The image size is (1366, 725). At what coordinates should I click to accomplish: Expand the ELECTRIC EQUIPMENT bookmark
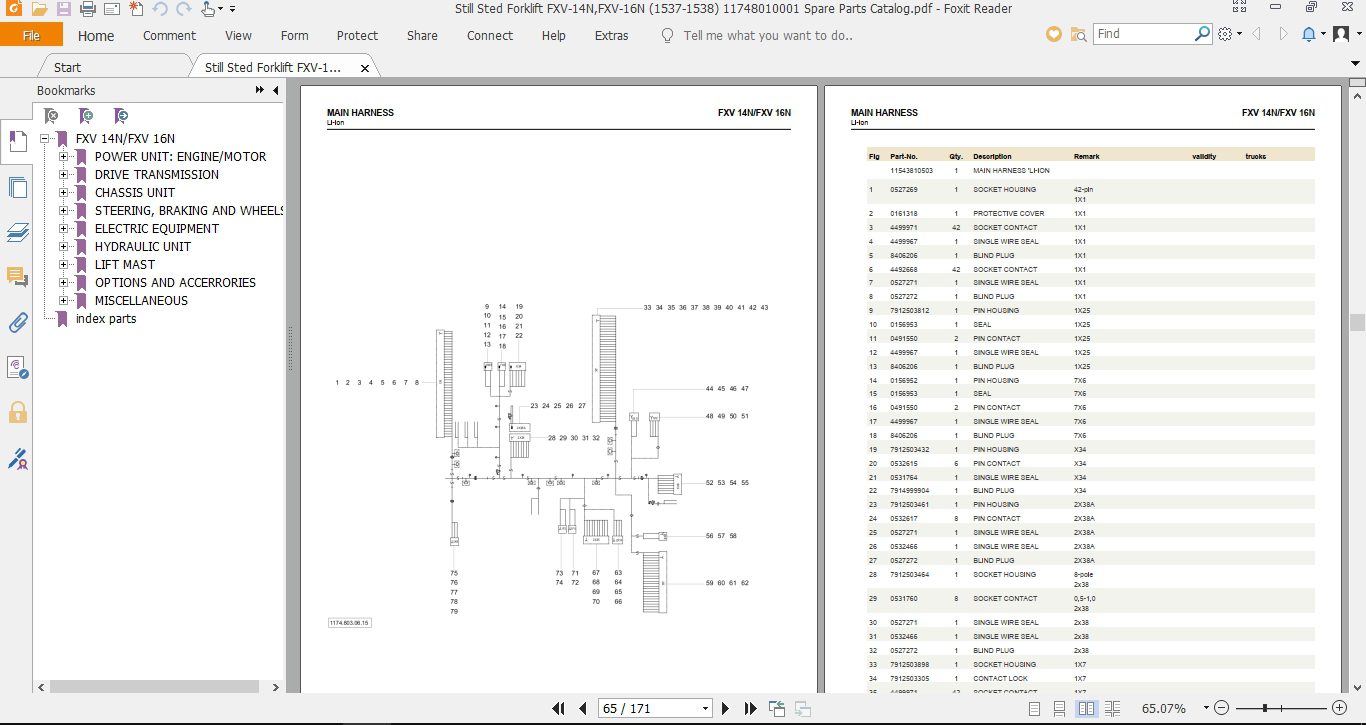click(63, 229)
